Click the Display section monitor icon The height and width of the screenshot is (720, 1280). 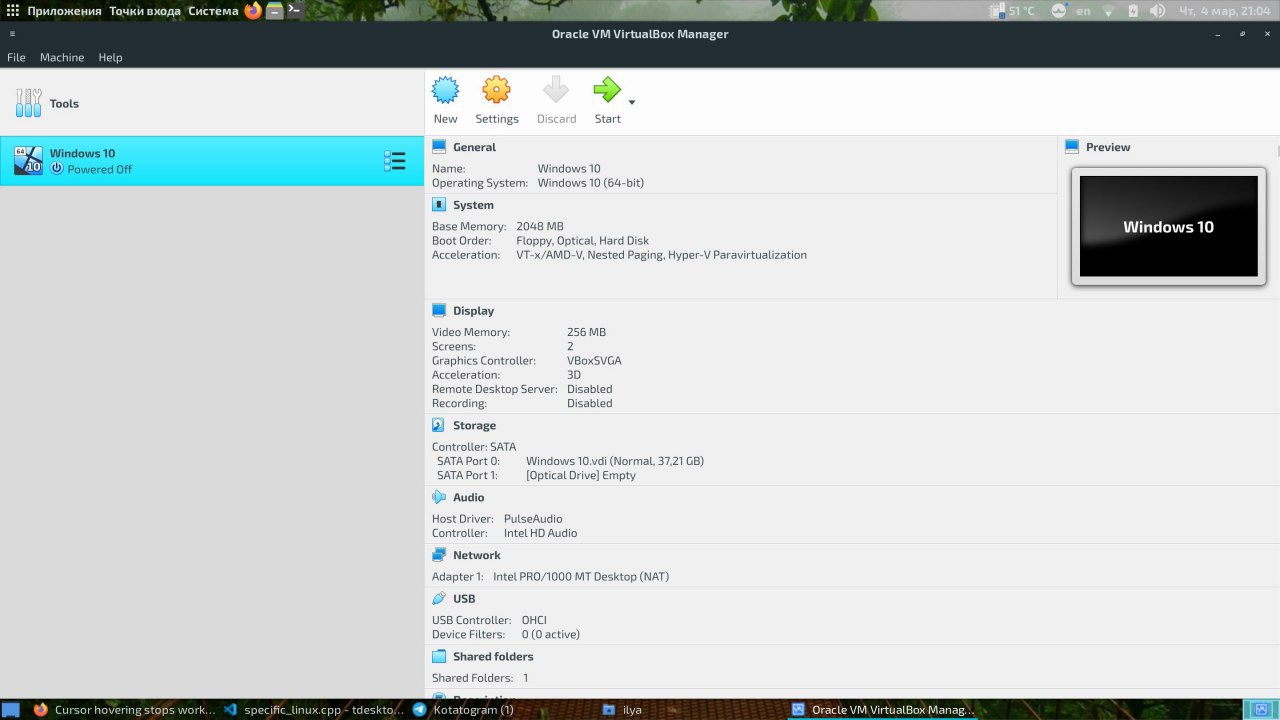coord(439,311)
